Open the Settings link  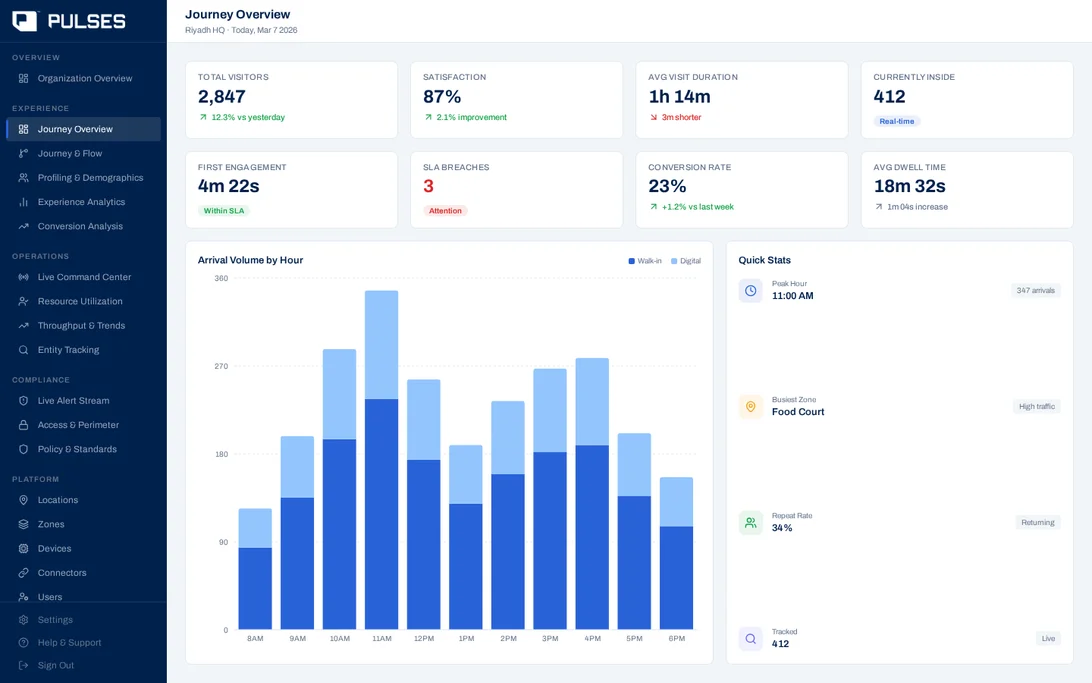coord(84,620)
